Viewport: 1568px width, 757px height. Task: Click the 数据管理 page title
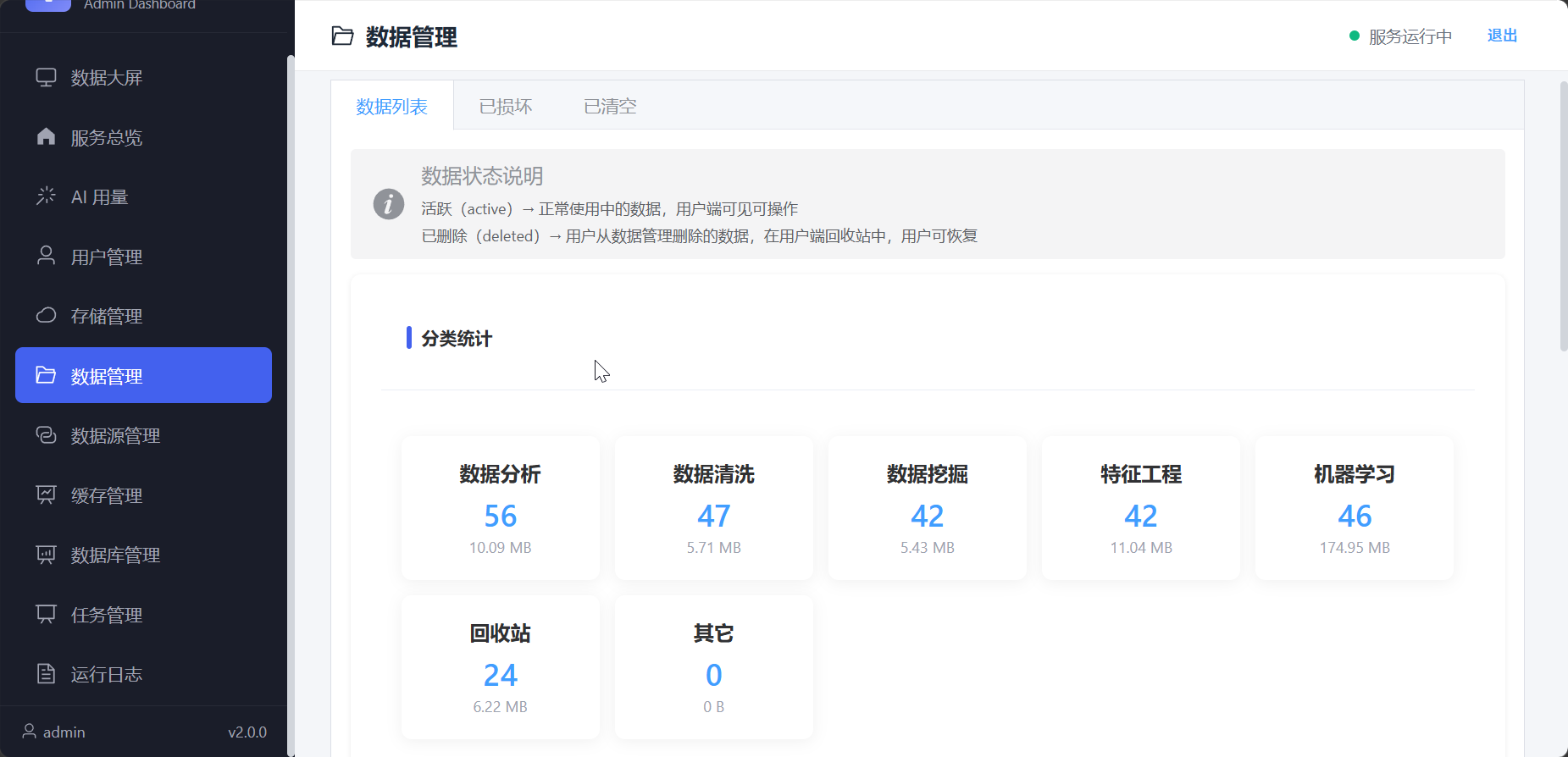pos(412,37)
